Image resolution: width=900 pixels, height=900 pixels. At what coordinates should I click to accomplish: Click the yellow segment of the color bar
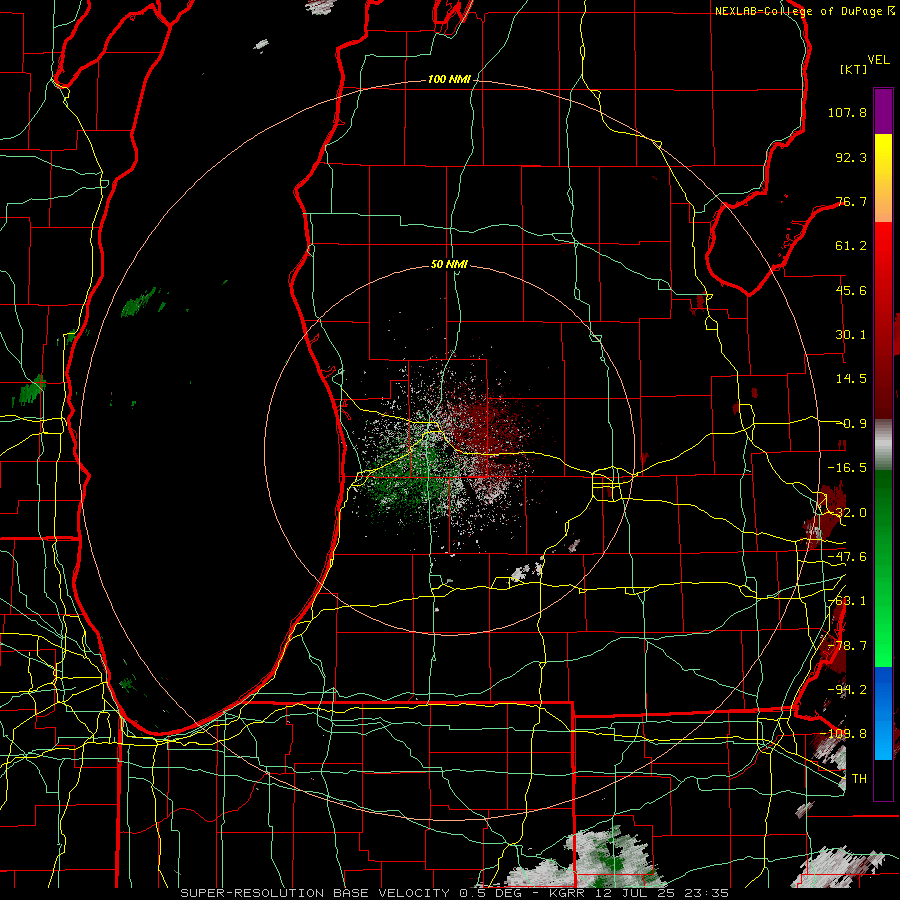(x=883, y=156)
